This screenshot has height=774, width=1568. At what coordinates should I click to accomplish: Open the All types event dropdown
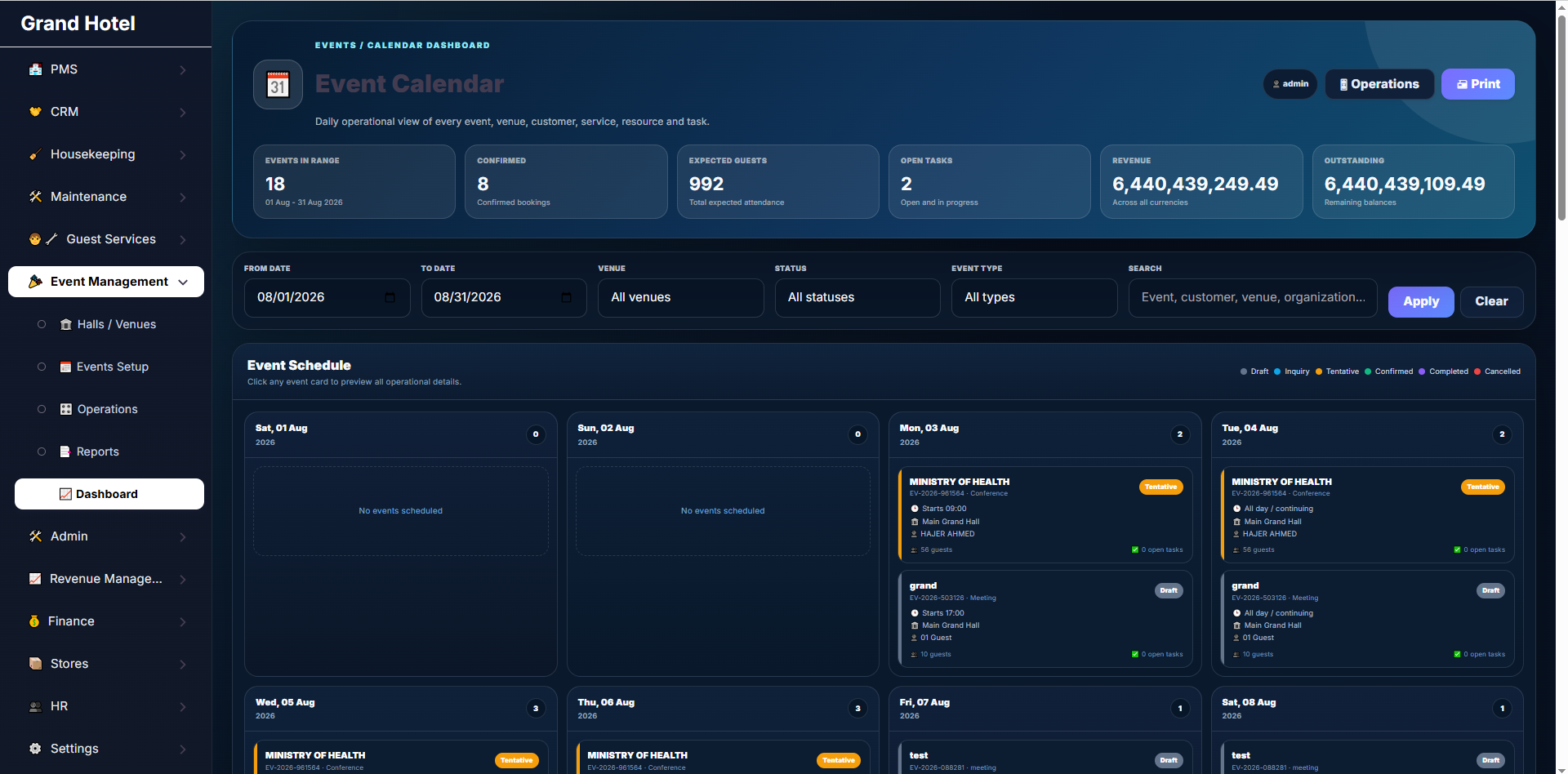(x=1034, y=298)
